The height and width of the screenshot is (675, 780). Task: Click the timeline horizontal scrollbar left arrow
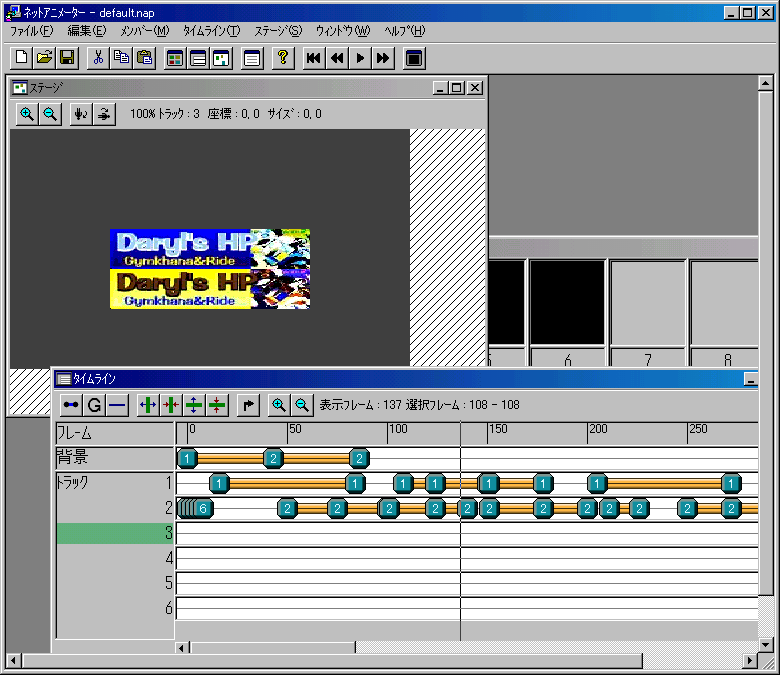tap(182, 647)
